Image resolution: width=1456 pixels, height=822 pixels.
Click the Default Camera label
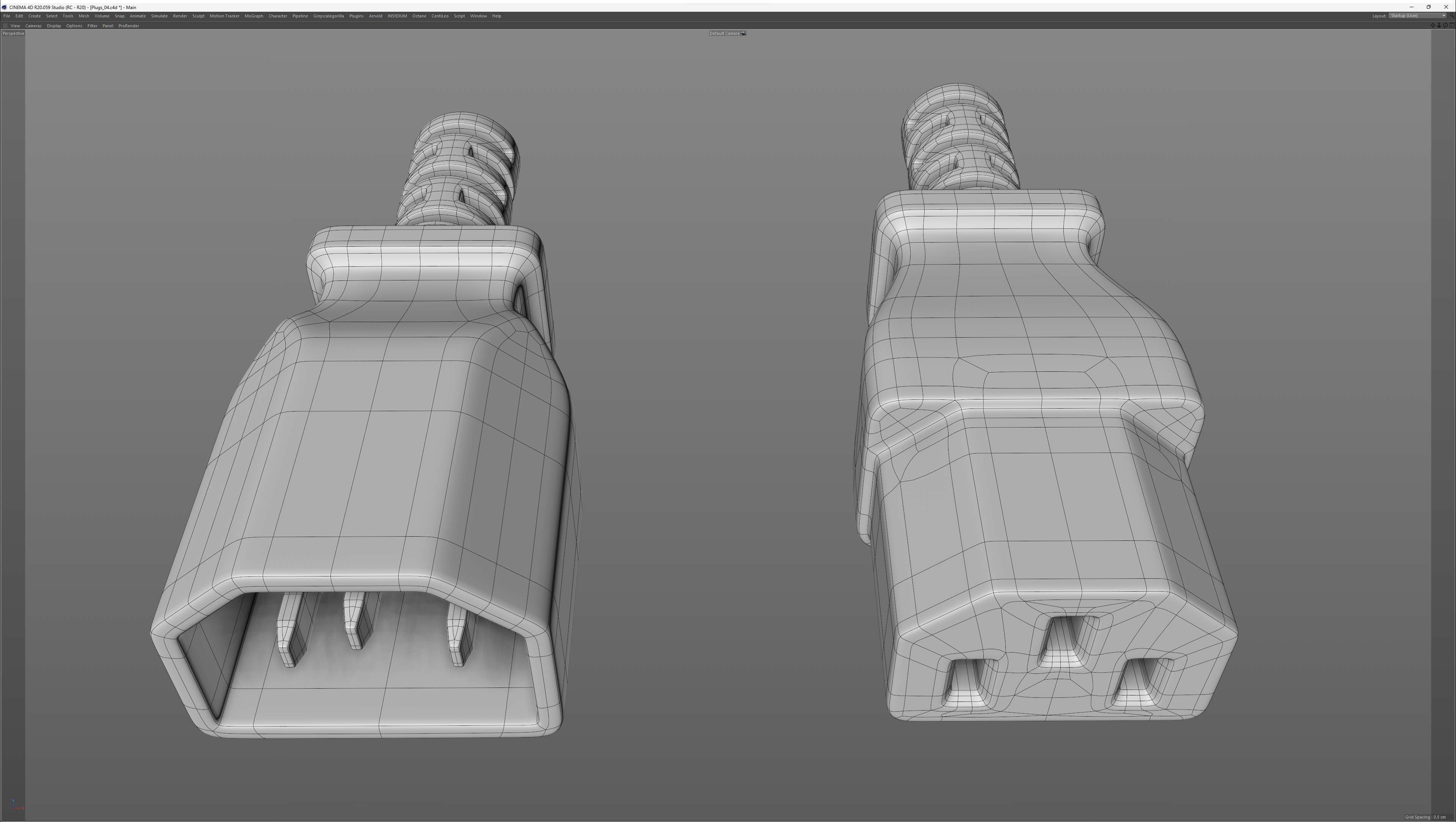point(724,33)
